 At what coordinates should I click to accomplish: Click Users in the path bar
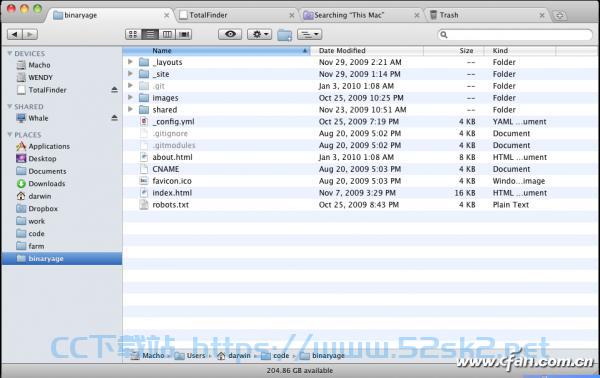click(190, 355)
